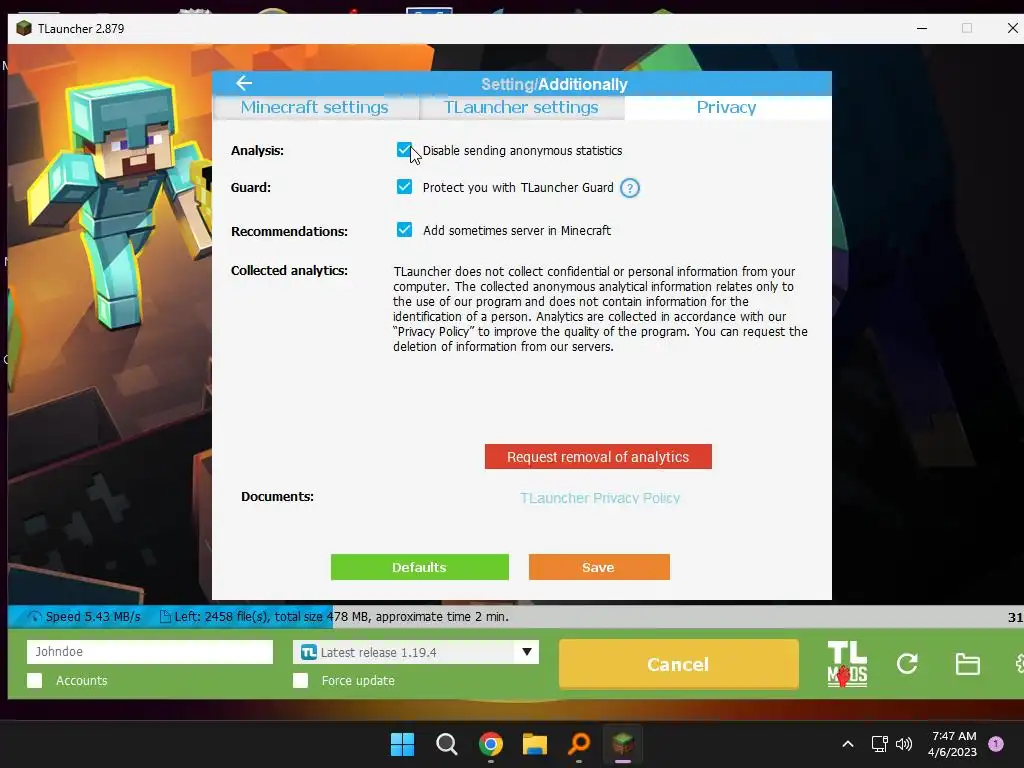The width and height of the screenshot is (1024, 768).
Task: Click the Johndoe username field
Action: click(x=150, y=652)
